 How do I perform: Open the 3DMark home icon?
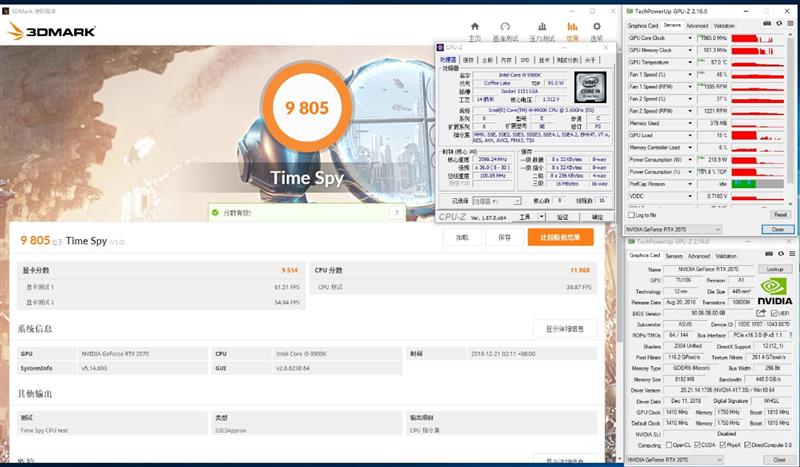(476, 28)
